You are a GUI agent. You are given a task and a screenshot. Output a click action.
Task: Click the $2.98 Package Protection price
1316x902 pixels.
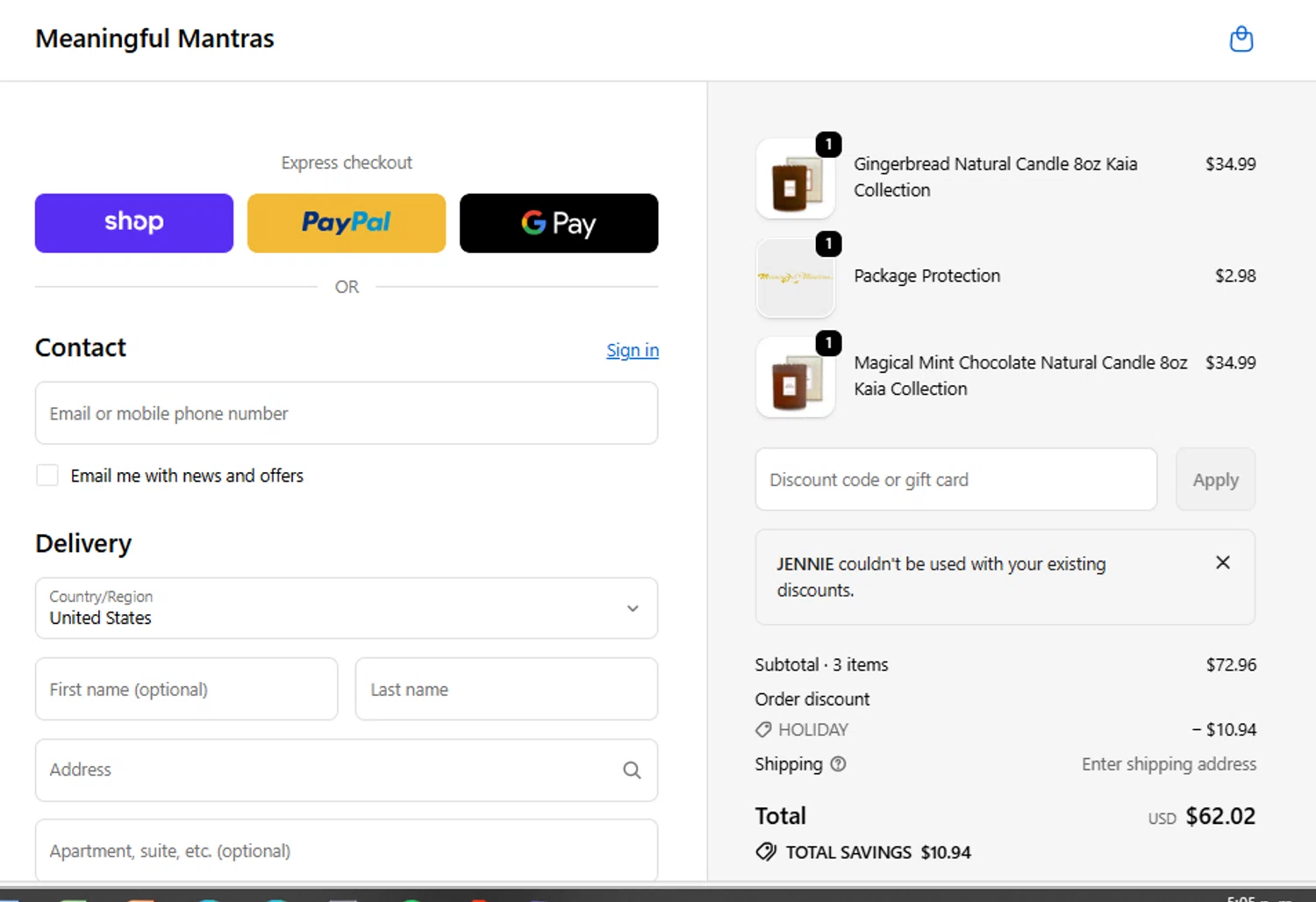point(1235,276)
